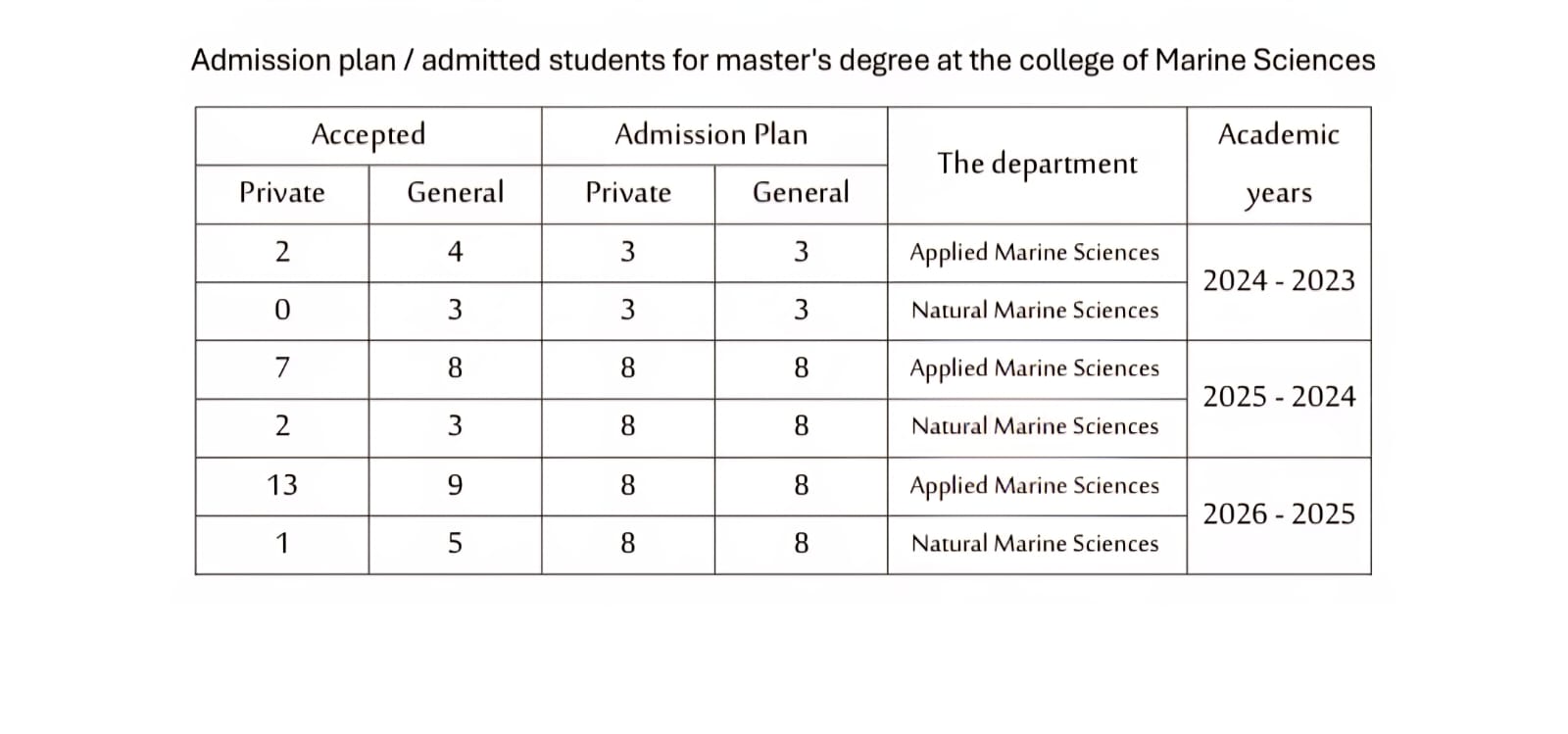Click the 'Academic years' header cell
The height and width of the screenshot is (734, 1568).
coord(1278,163)
